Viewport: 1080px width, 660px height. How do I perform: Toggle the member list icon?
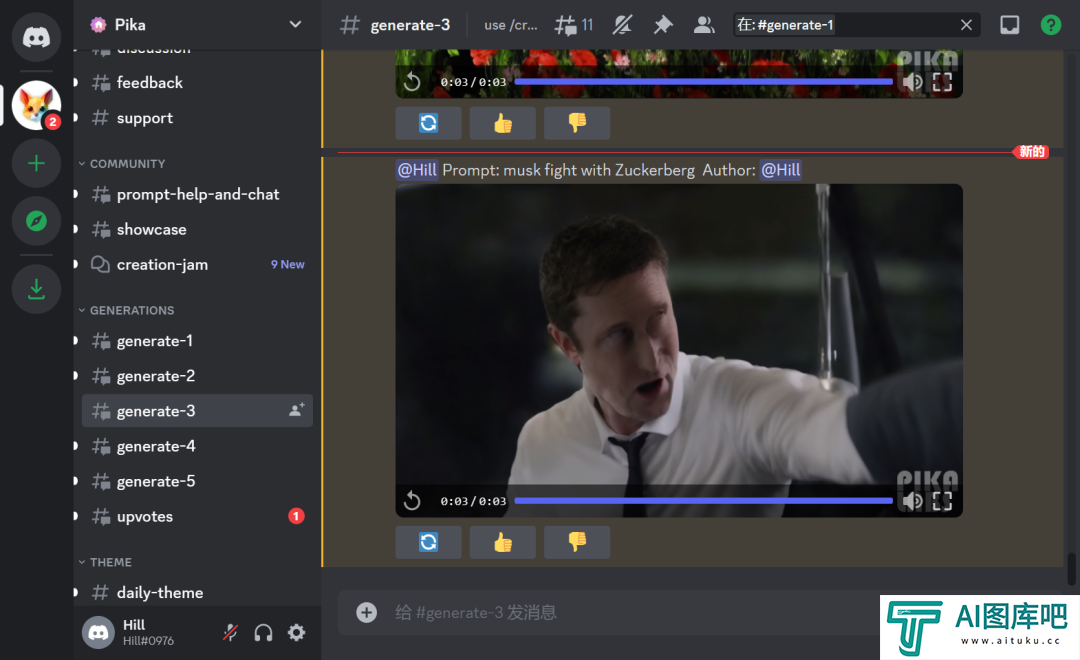tap(704, 25)
